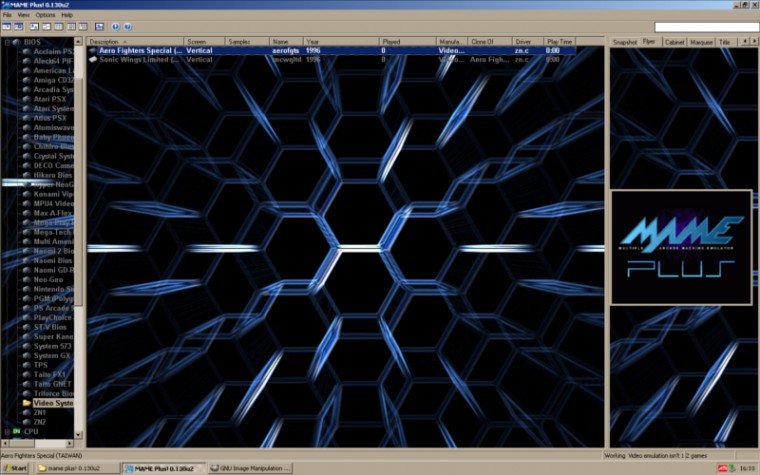
Task: Select the System GX folder
Action: pos(52,355)
